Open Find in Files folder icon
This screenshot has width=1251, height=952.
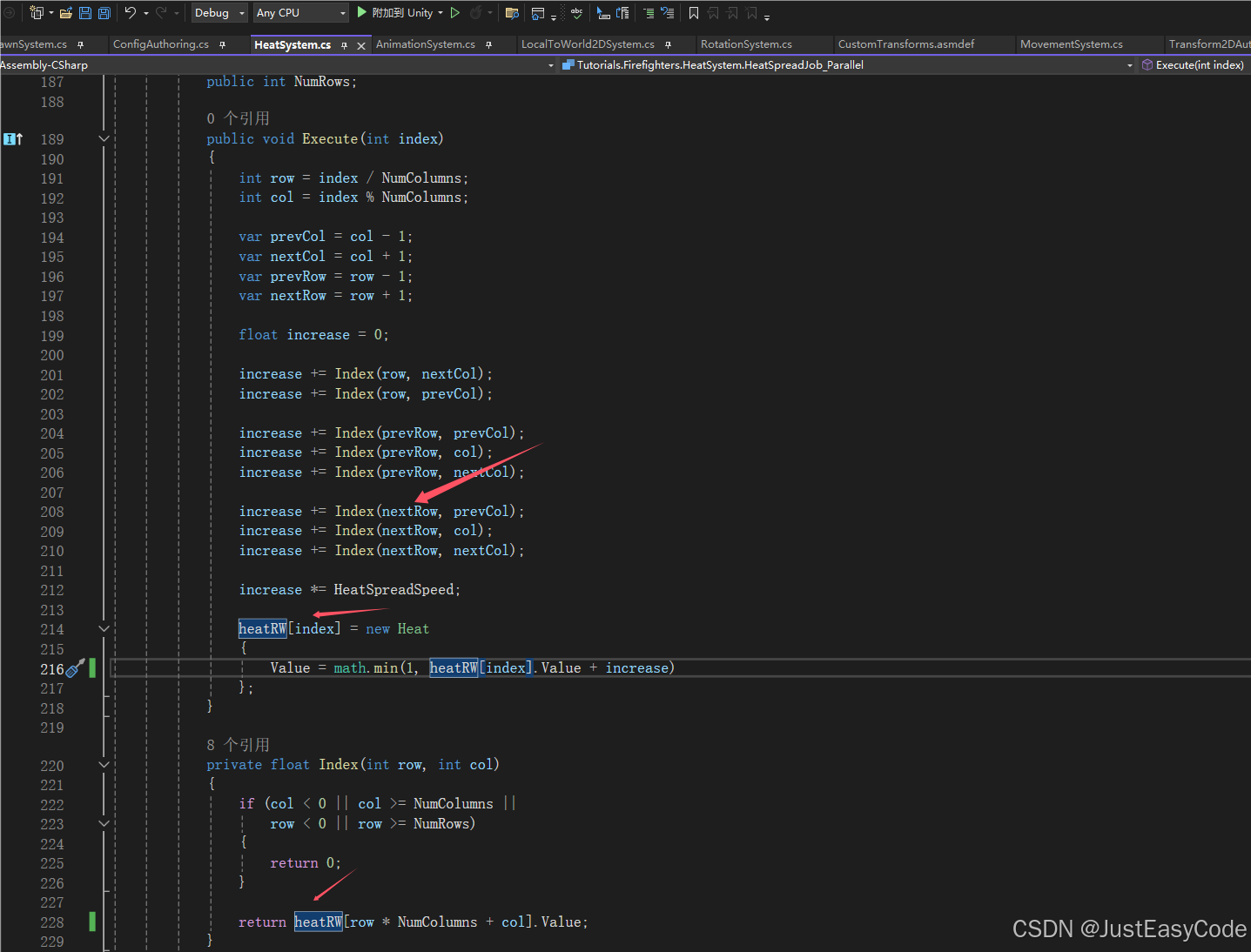512,12
